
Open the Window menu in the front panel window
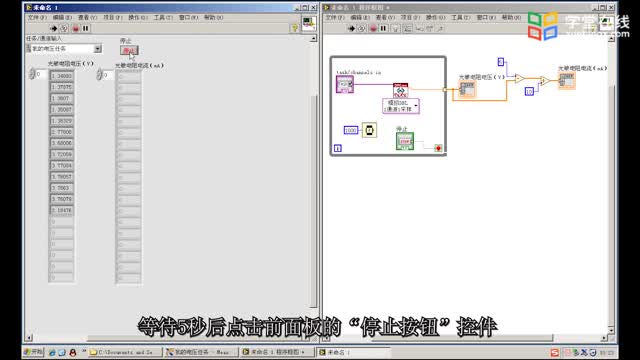188,18
